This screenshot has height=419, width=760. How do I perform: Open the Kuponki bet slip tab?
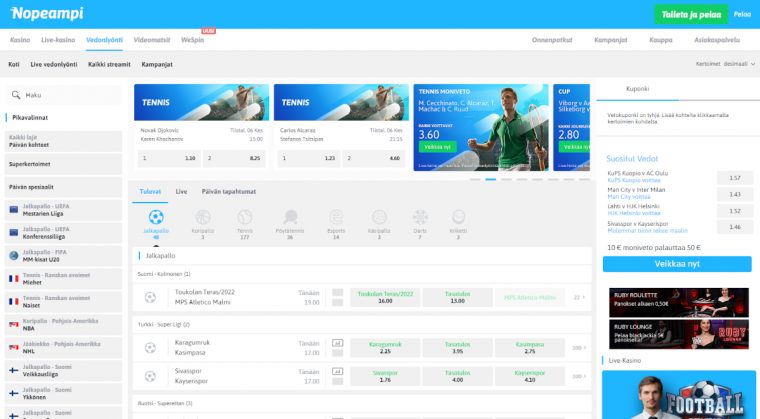click(637, 89)
